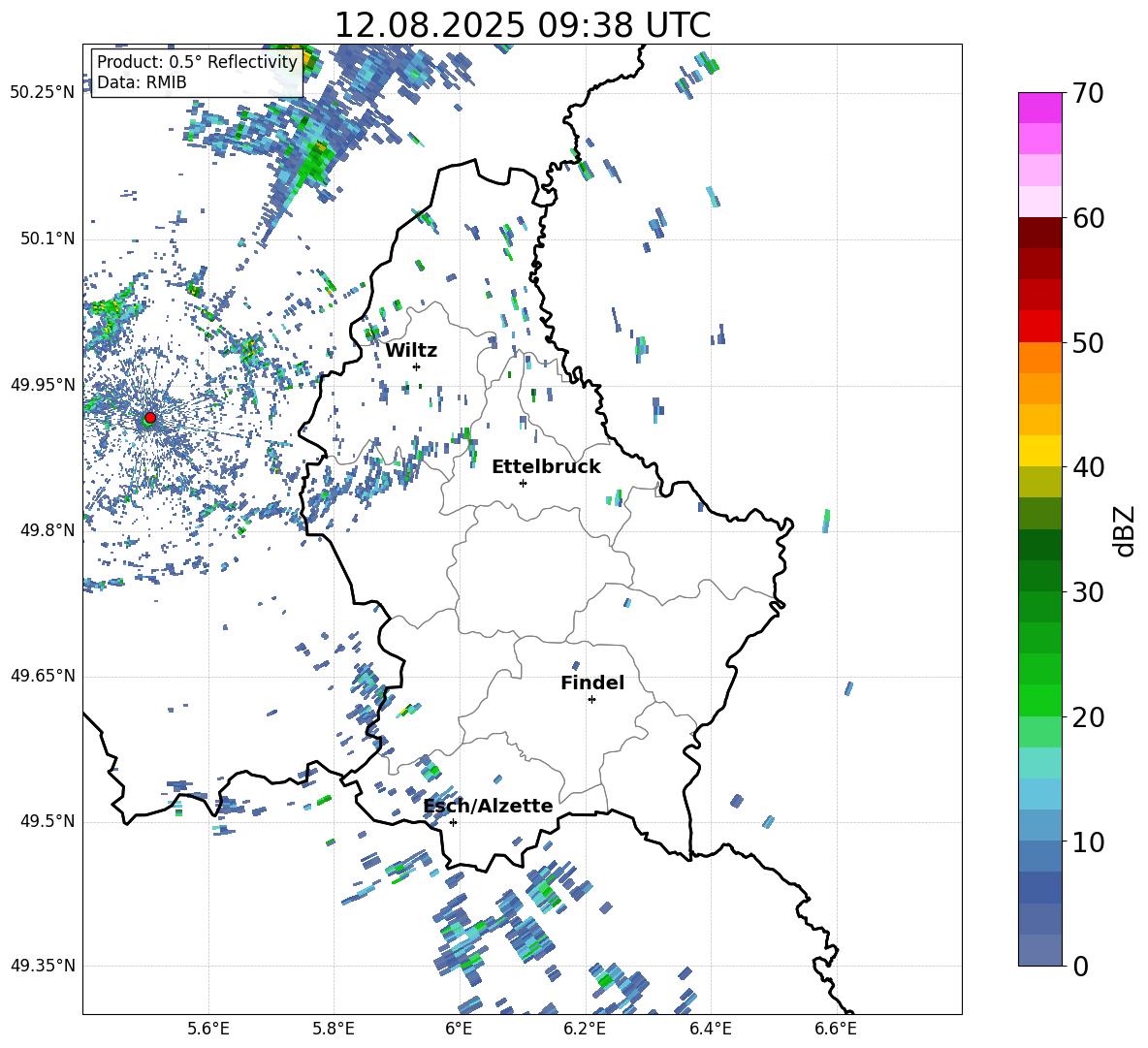Select the Findel city label
This screenshot has width=1148, height=1048.
(592, 683)
